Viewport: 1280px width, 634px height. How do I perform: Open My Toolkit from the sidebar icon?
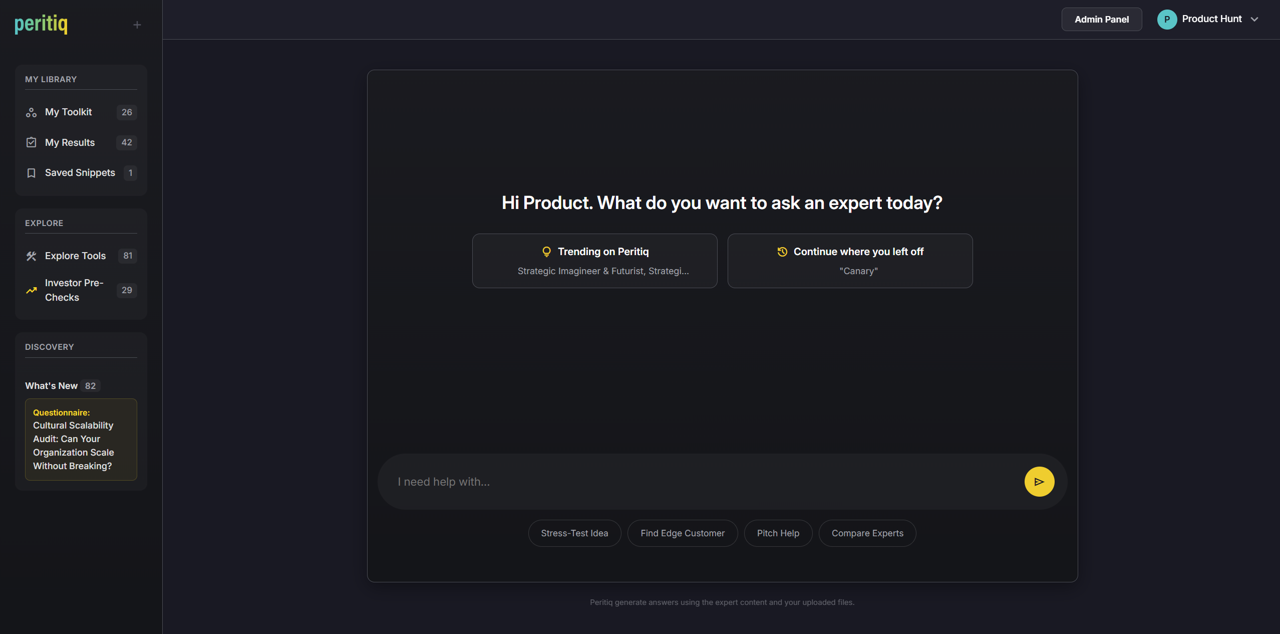point(30,112)
